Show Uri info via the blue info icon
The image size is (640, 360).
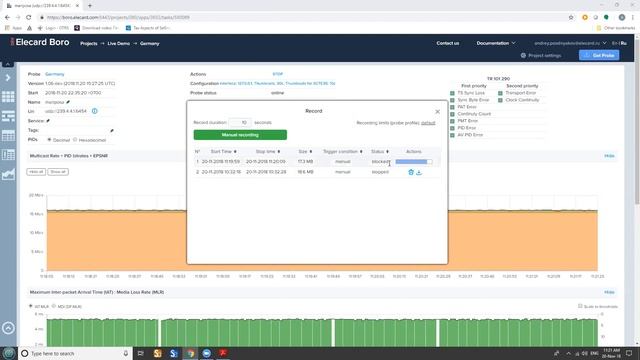(x=95, y=111)
